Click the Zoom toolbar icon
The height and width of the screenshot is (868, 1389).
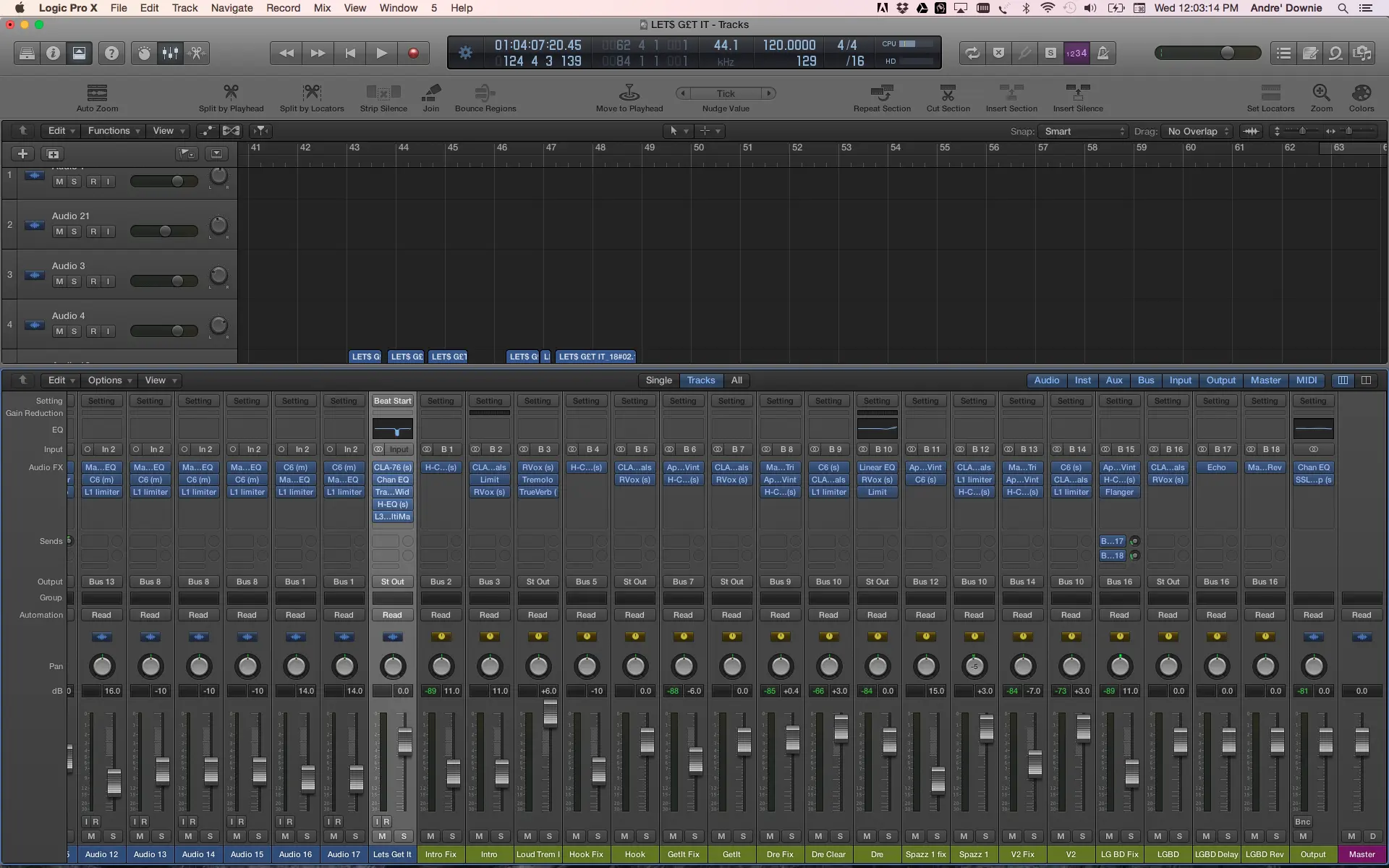1321,98
